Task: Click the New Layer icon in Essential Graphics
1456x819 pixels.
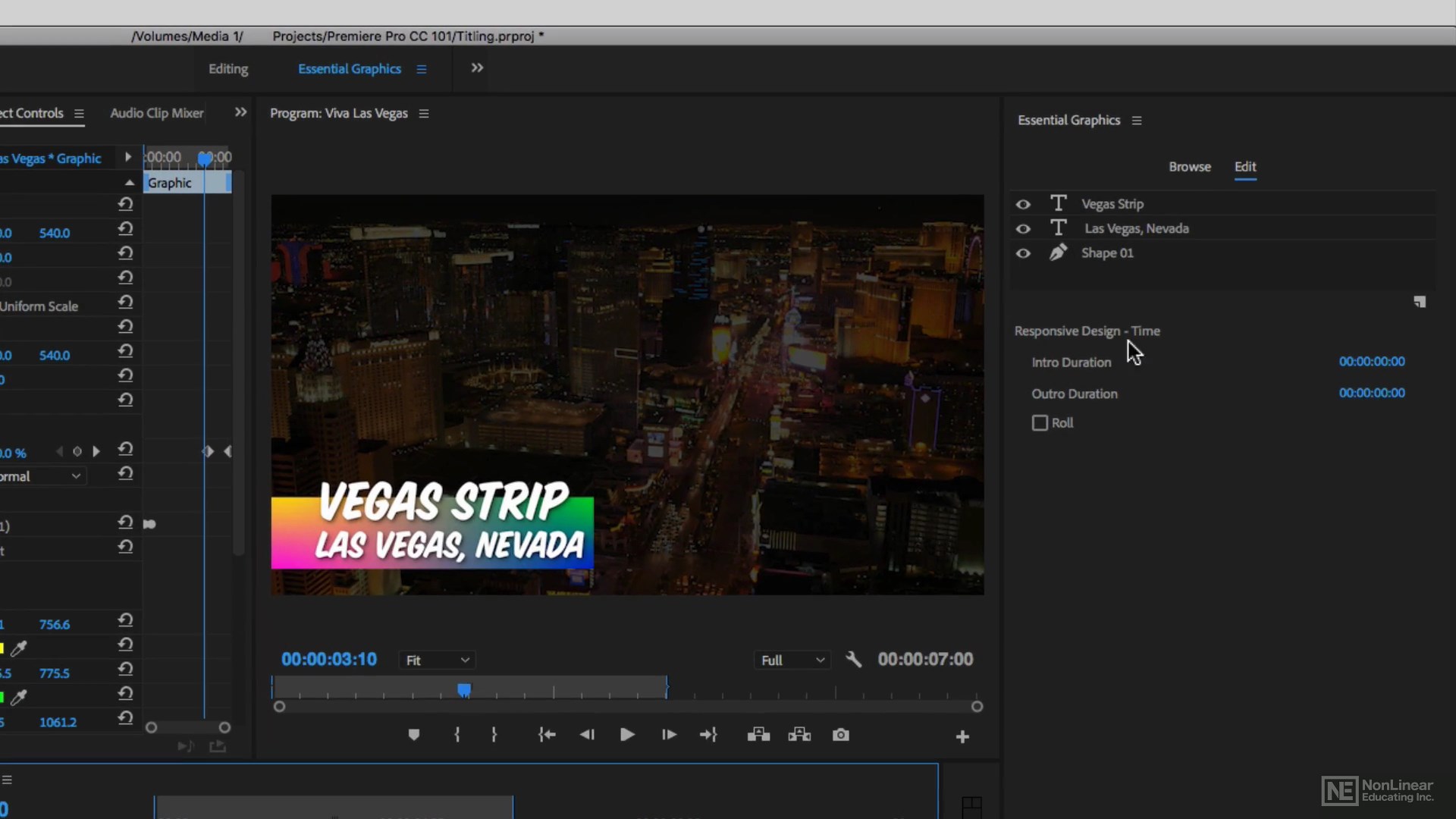Action: coord(1420,302)
